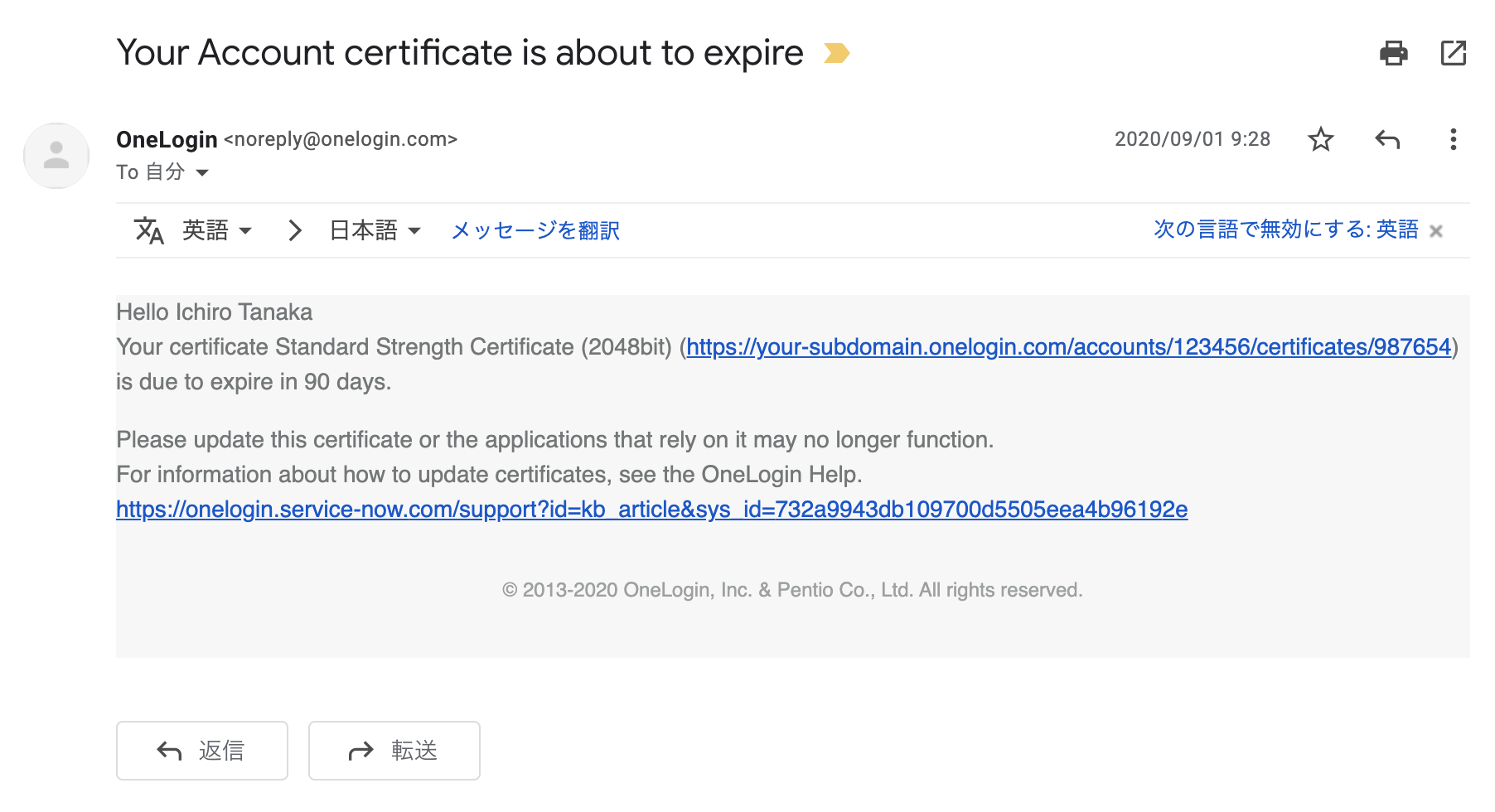The height and width of the screenshot is (812, 1495).
Task: Click the sender avatar icon
Action: [56, 156]
